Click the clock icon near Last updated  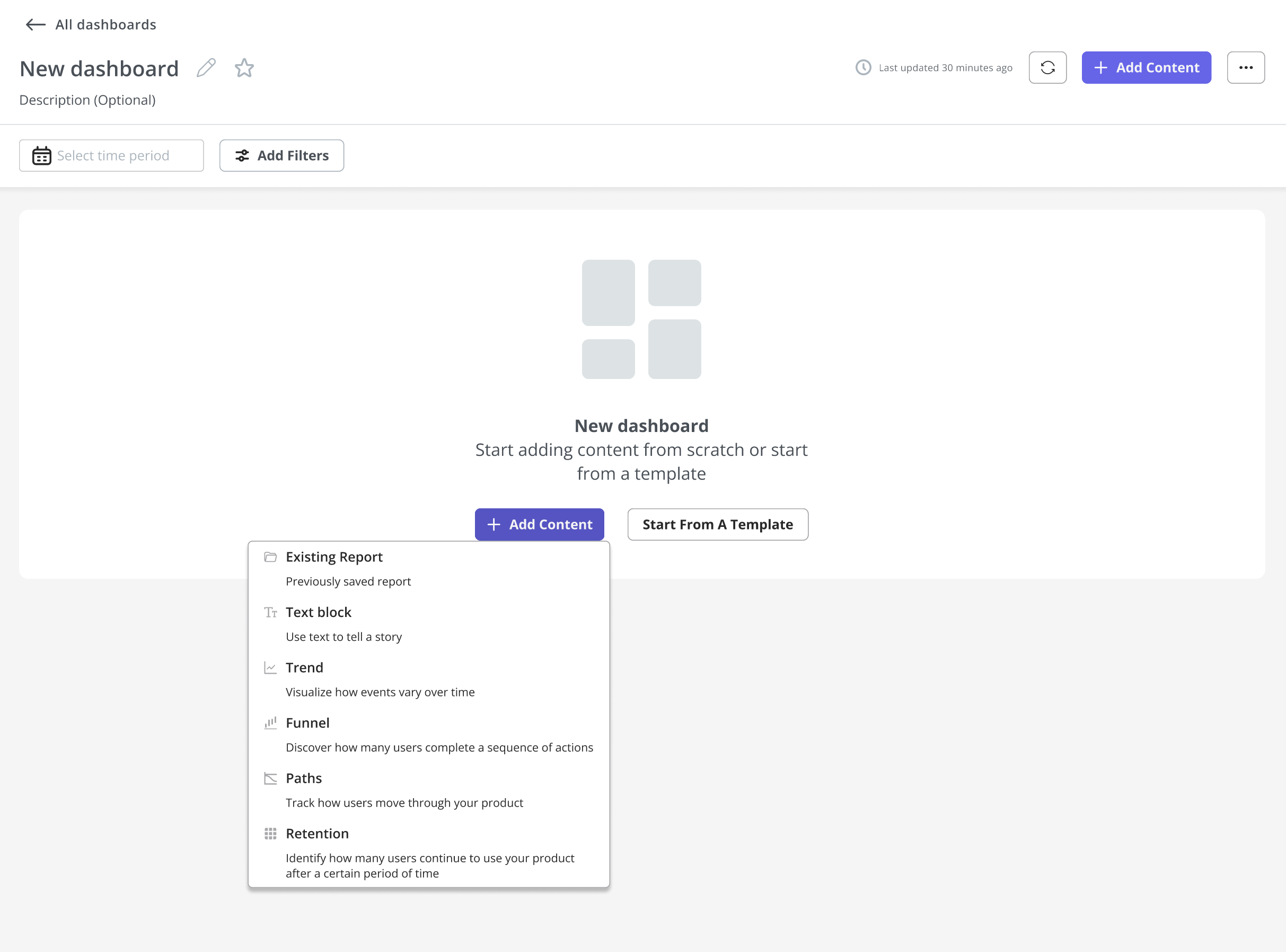point(862,67)
